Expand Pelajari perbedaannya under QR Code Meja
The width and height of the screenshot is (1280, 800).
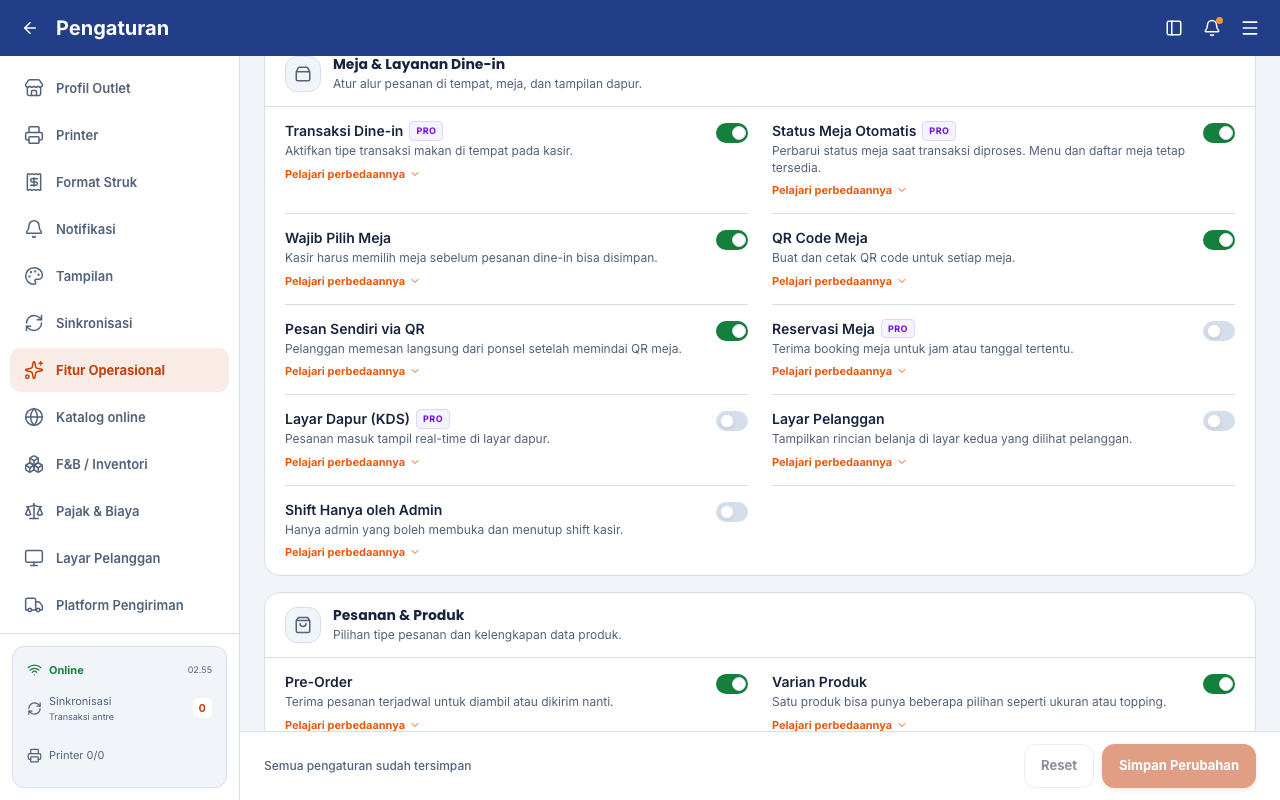pos(839,281)
